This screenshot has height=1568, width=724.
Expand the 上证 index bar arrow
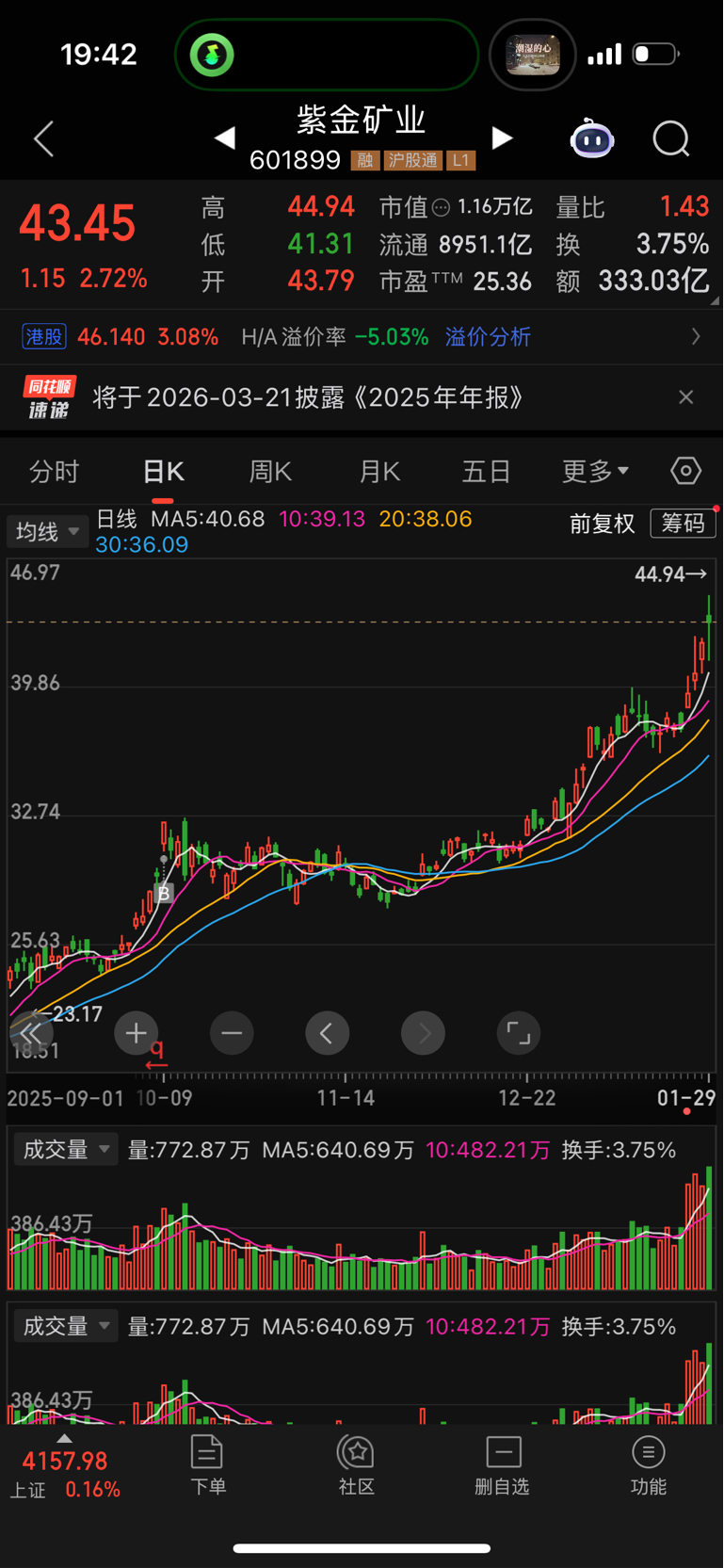point(64,1438)
